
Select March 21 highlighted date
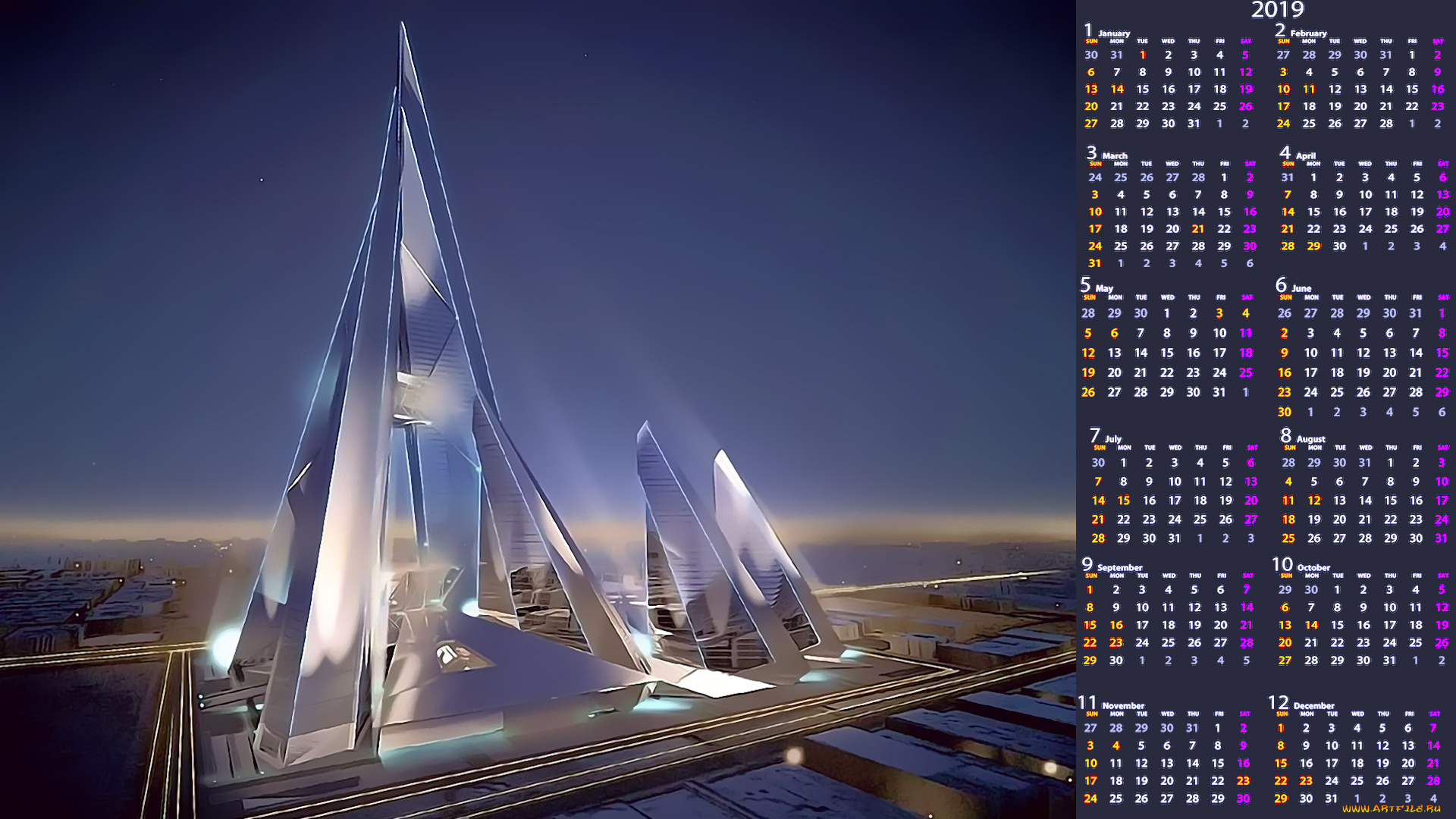coord(1198,229)
